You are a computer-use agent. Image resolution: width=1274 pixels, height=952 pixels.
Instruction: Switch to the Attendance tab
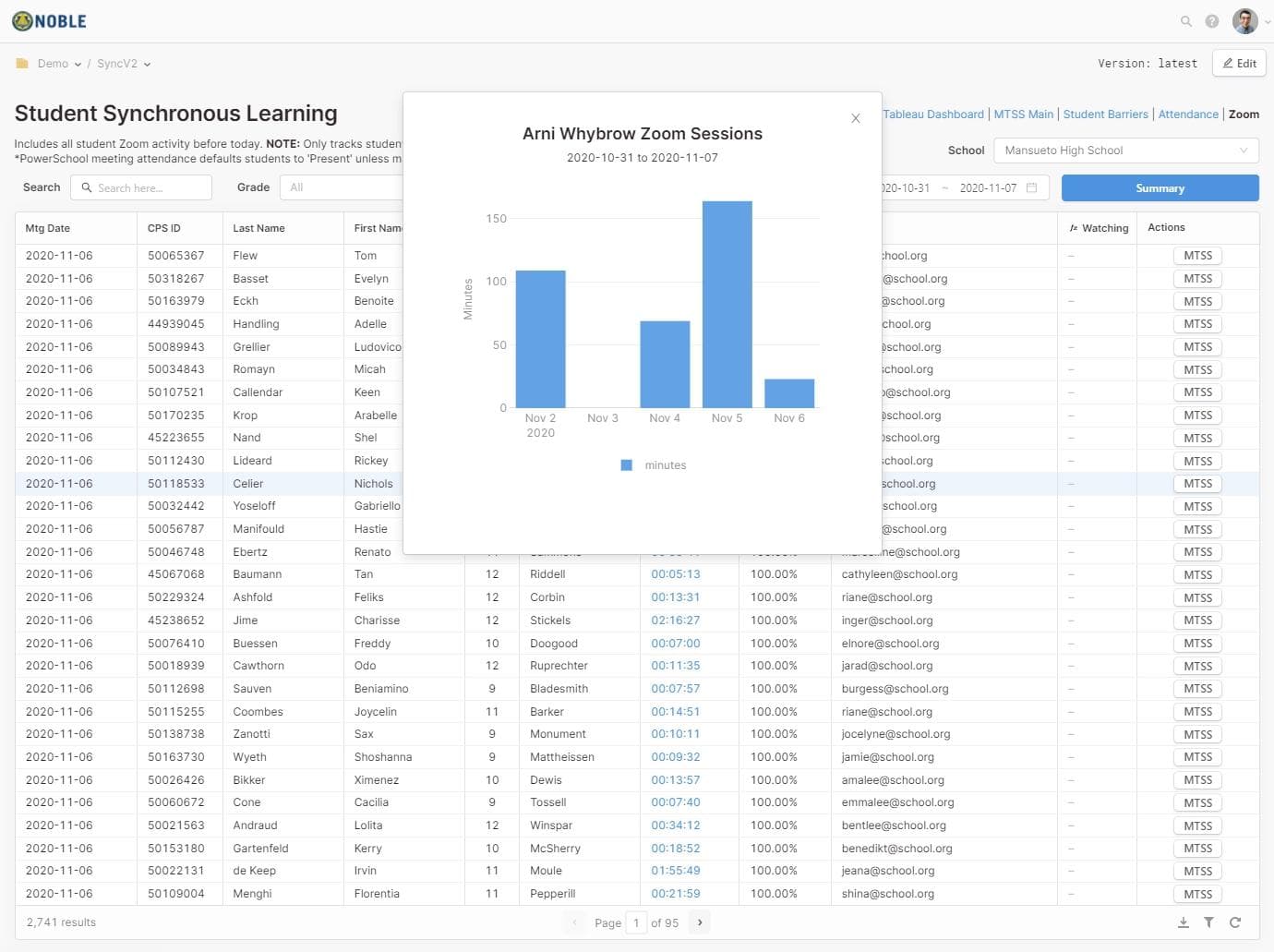(1188, 114)
